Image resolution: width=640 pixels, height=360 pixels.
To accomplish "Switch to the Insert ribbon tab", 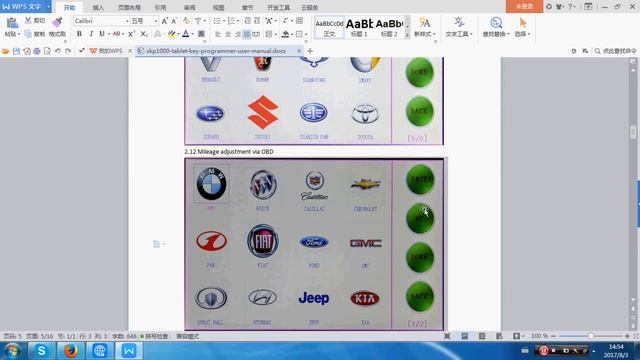I will tap(98, 7).
